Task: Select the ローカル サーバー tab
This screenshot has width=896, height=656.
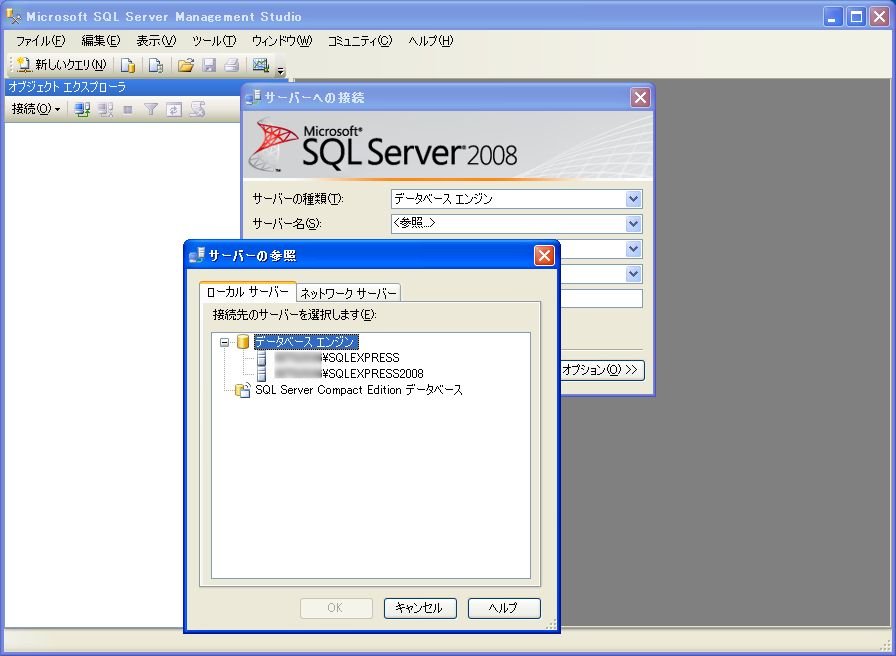Action: (247, 292)
